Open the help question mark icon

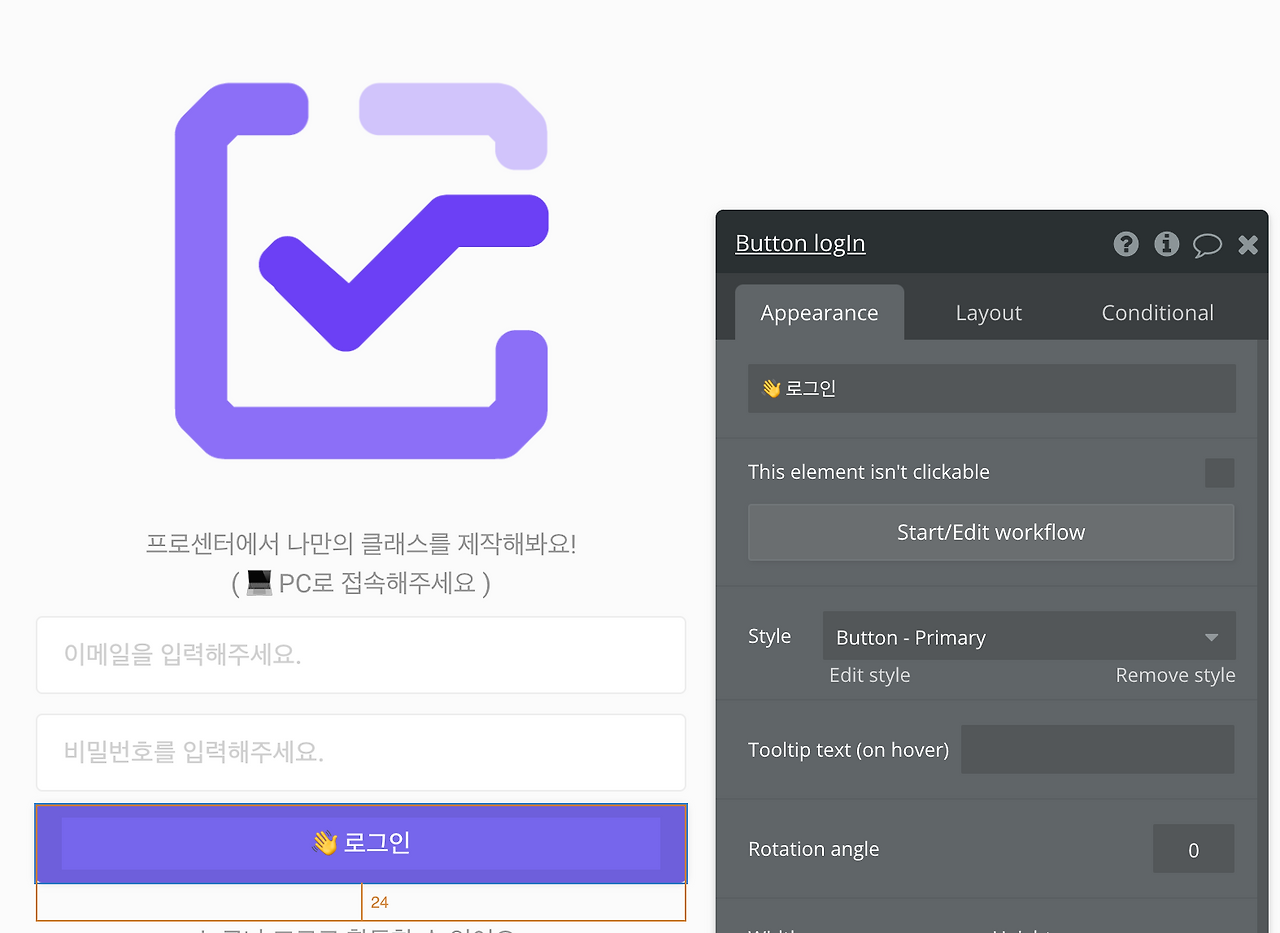[1126, 244]
